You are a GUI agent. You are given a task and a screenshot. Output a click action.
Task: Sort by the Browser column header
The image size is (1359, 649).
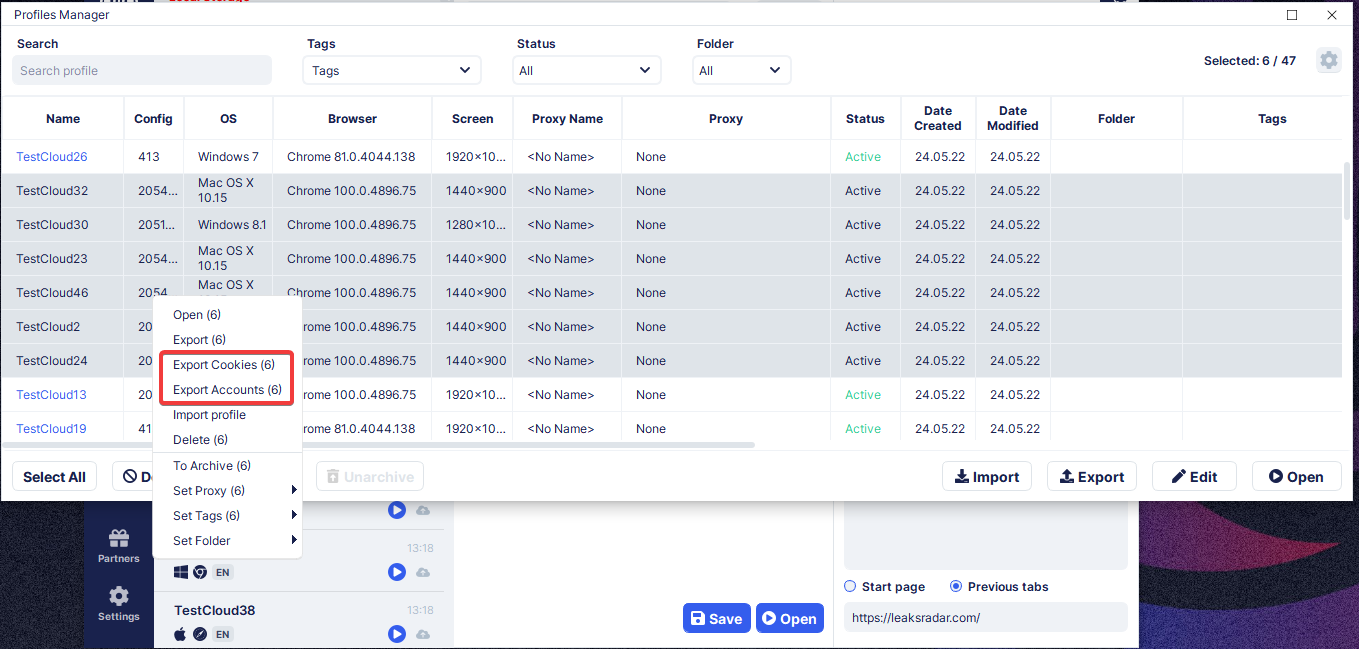click(x=353, y=118)
